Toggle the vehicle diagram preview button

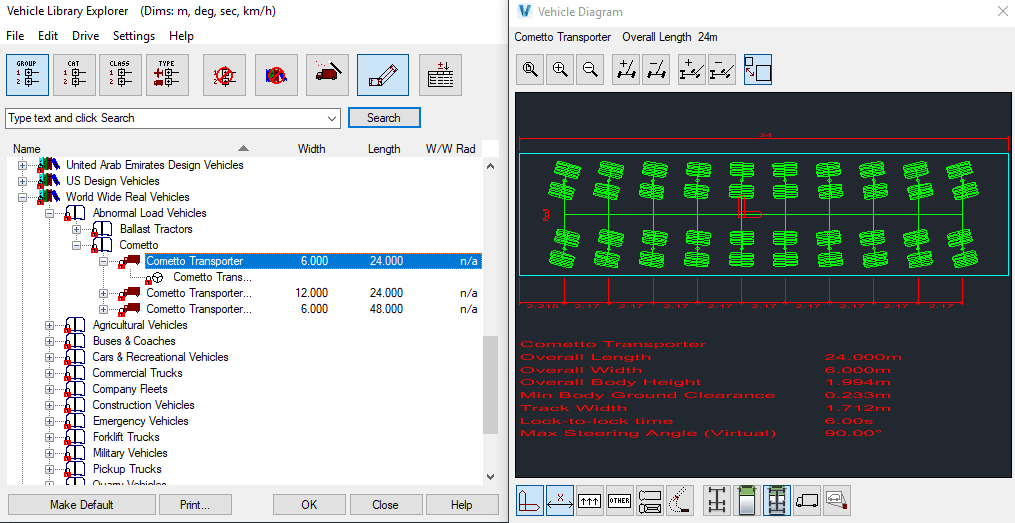click(x=383, y=75)
